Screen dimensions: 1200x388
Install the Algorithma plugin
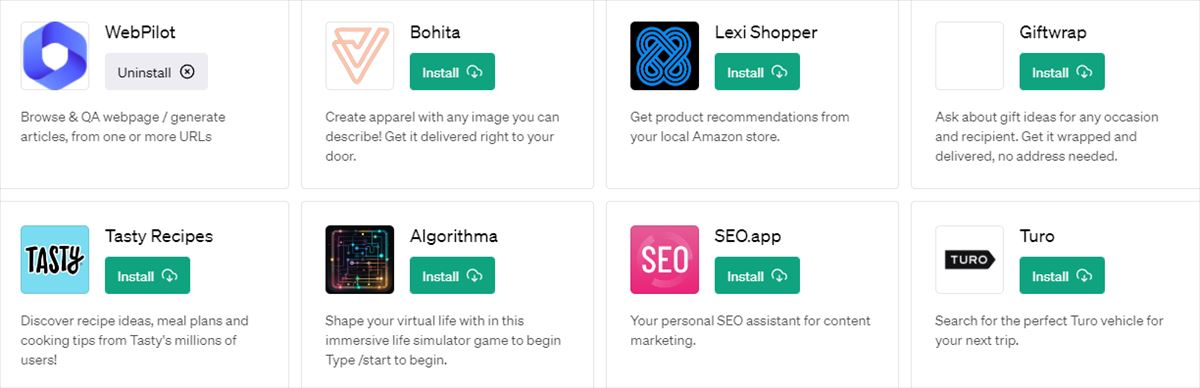[452, 276]
